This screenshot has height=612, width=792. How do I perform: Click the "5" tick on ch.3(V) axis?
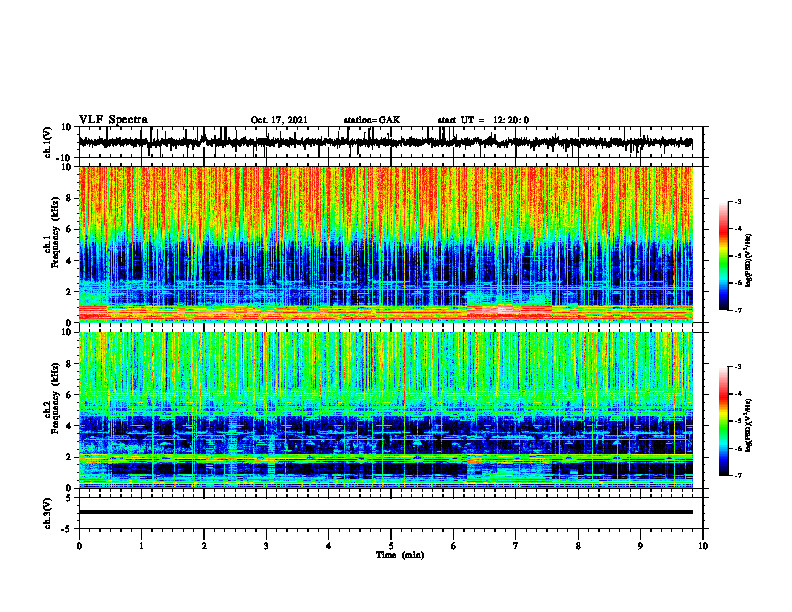coord(69,497)
